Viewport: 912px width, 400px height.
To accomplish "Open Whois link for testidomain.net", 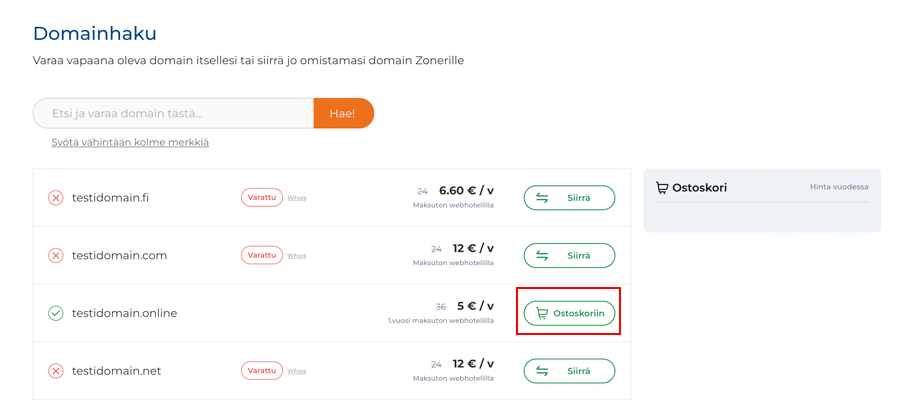I will (297, 372).
